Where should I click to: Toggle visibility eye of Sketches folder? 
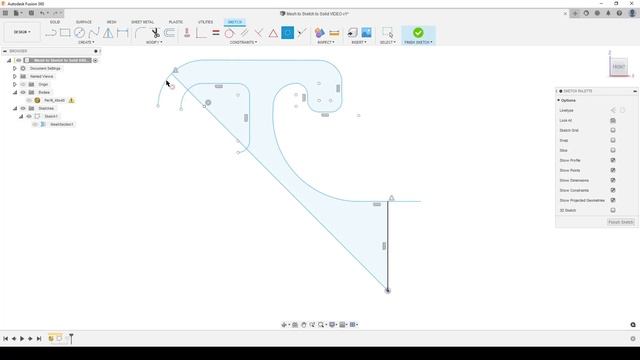[23, 108]
